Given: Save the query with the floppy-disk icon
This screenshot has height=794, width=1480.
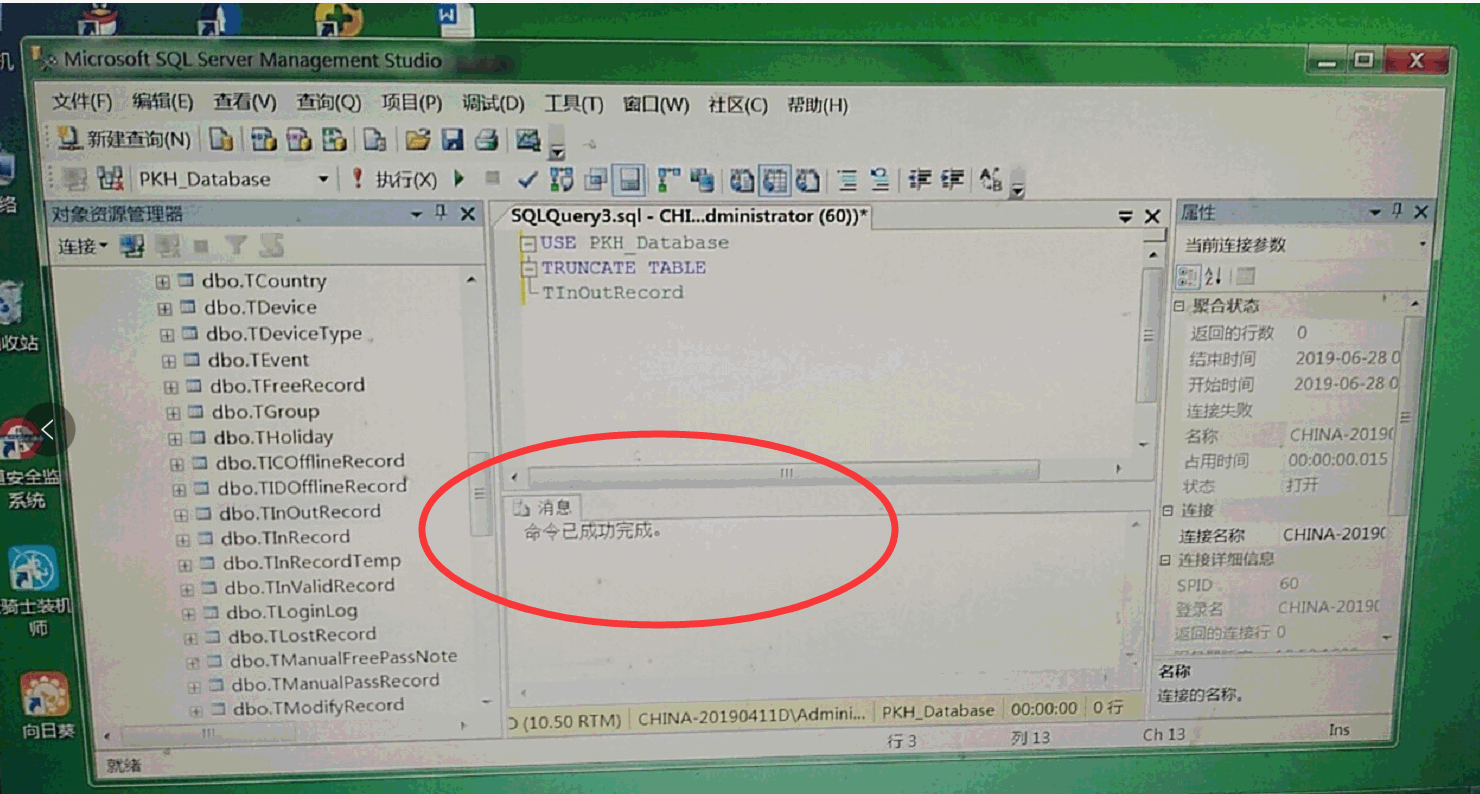Looking at the screenshot, I should [452, 140].
